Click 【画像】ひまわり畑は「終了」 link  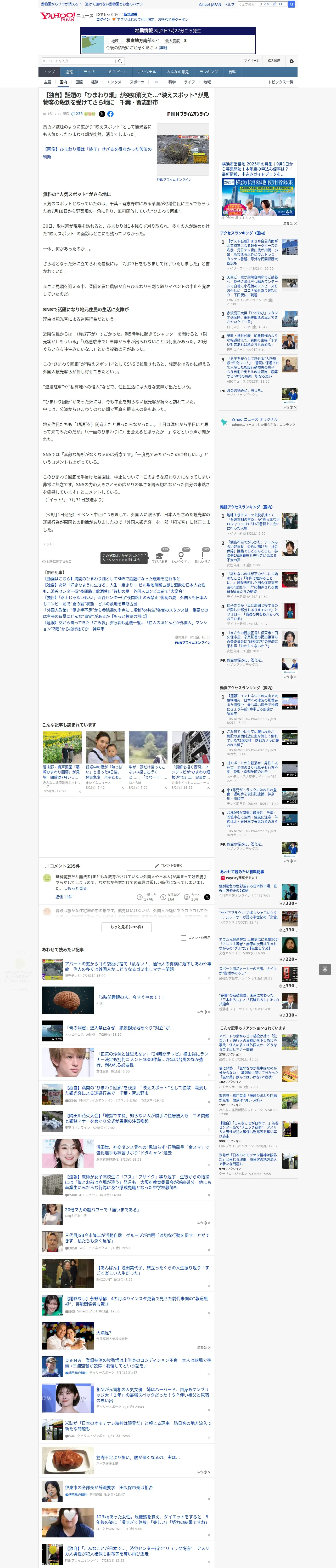tap(97, 153)
